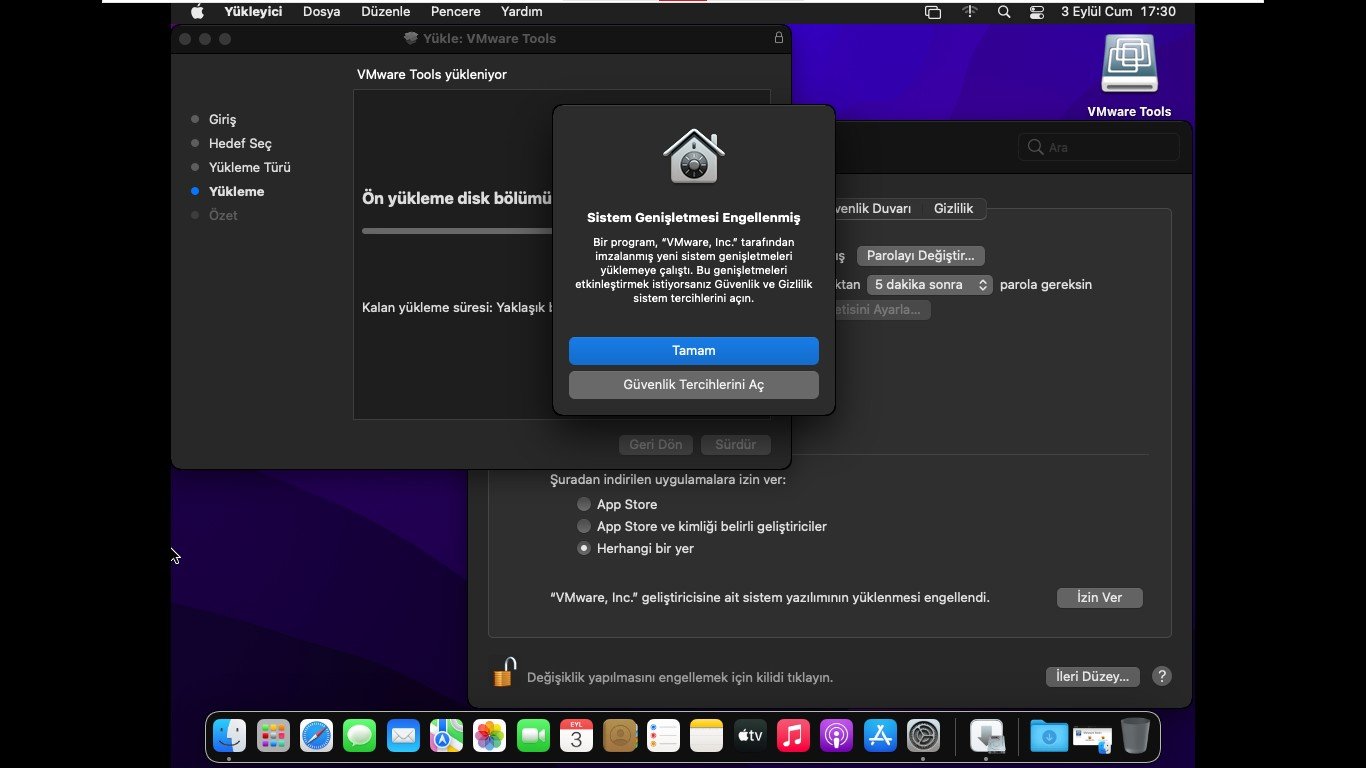Click the Giriş step in installer sidebar
Image resolution: width=1366 pixels, height=768 pixels.
pyautogui.click(x=222, y=119)
